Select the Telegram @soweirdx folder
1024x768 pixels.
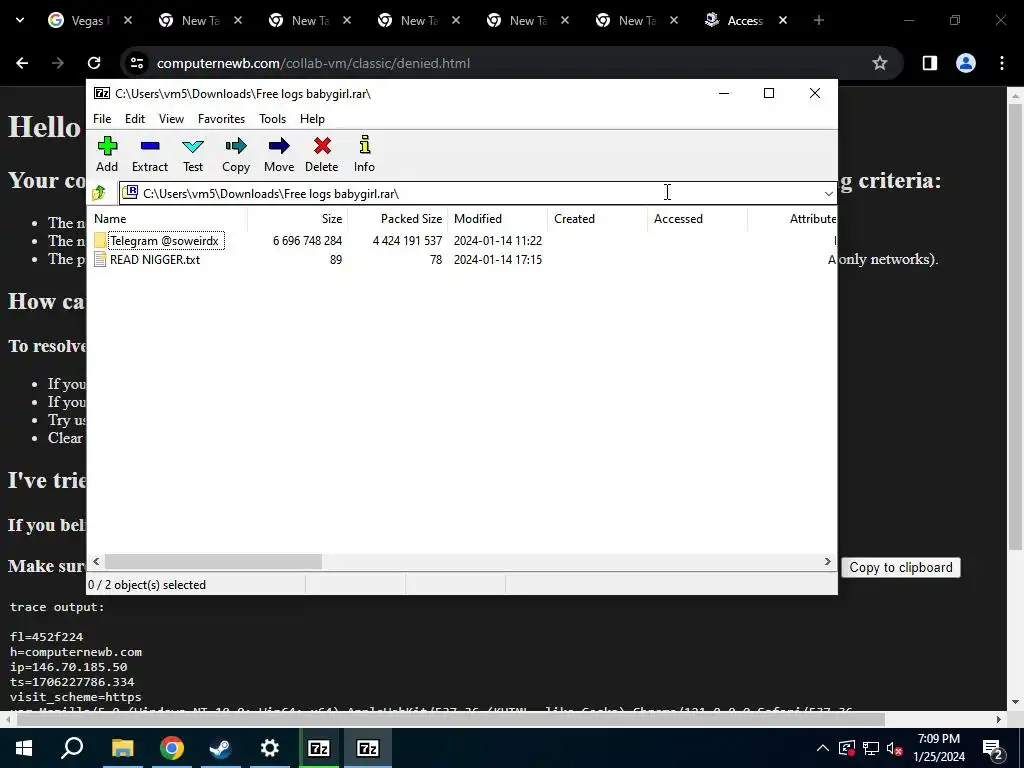pos(165,241)
